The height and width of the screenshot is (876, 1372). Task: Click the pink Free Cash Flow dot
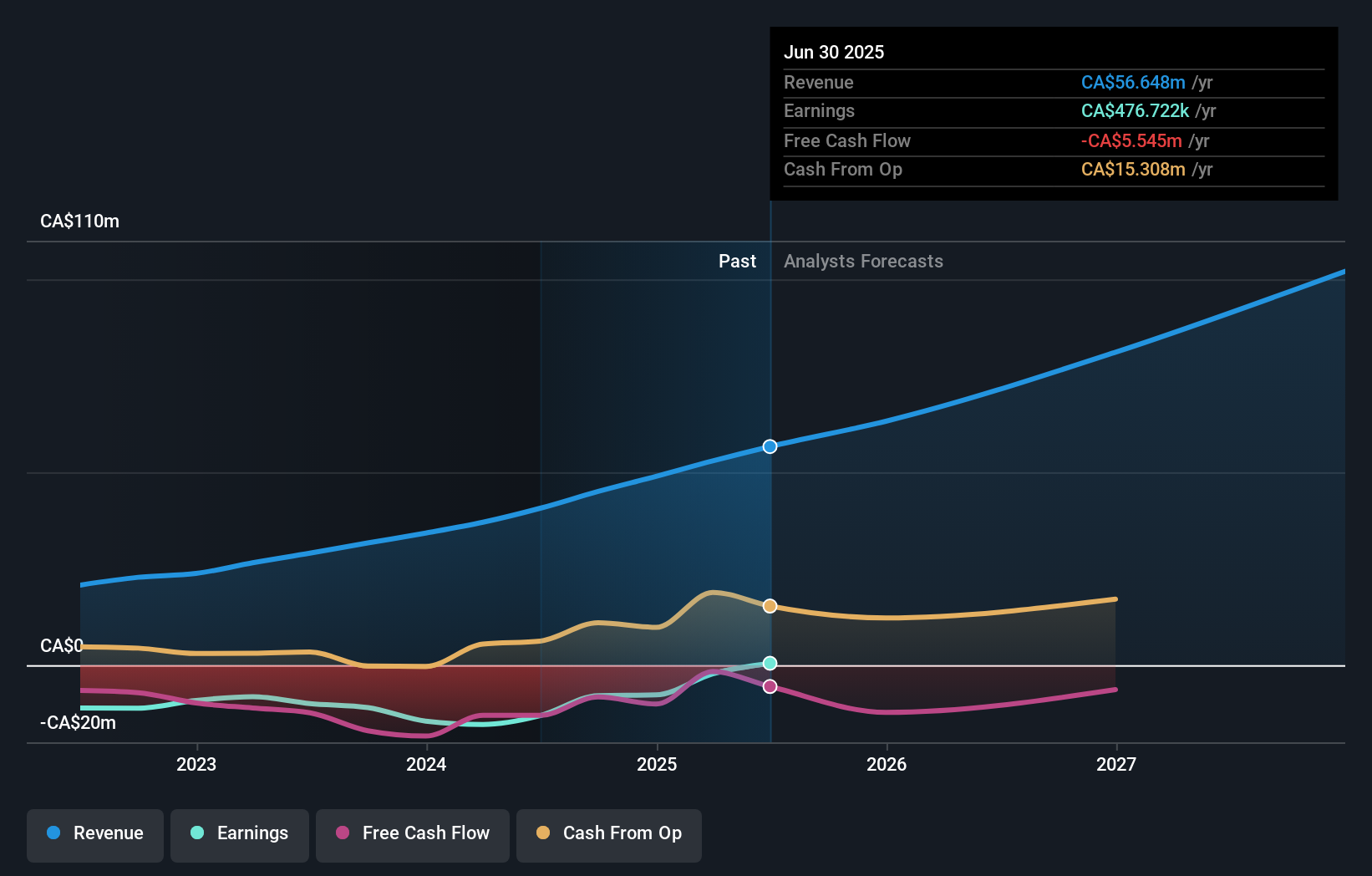coord(343,833)
